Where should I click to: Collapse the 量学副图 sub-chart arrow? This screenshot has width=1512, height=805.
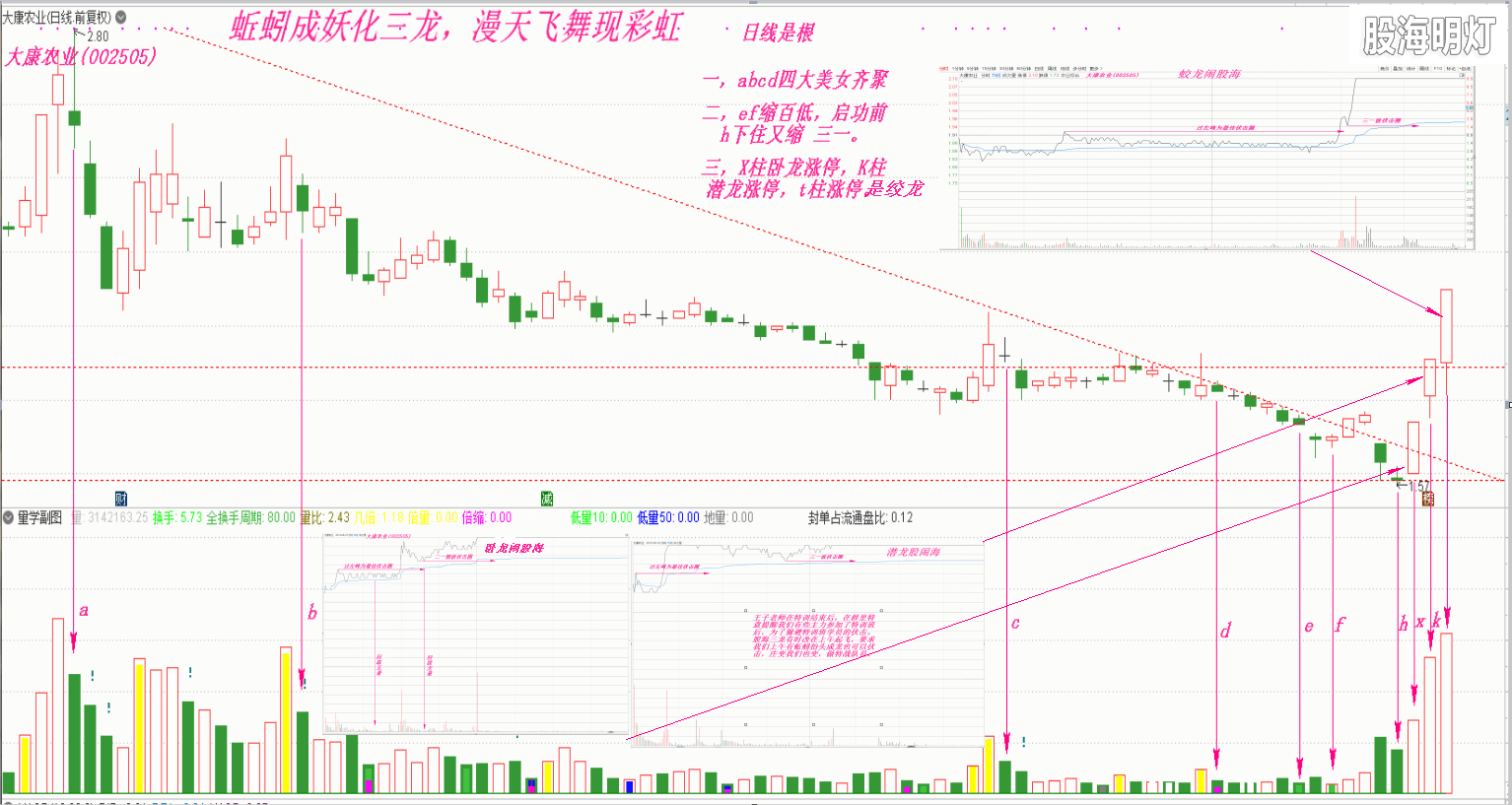point(9,517)
